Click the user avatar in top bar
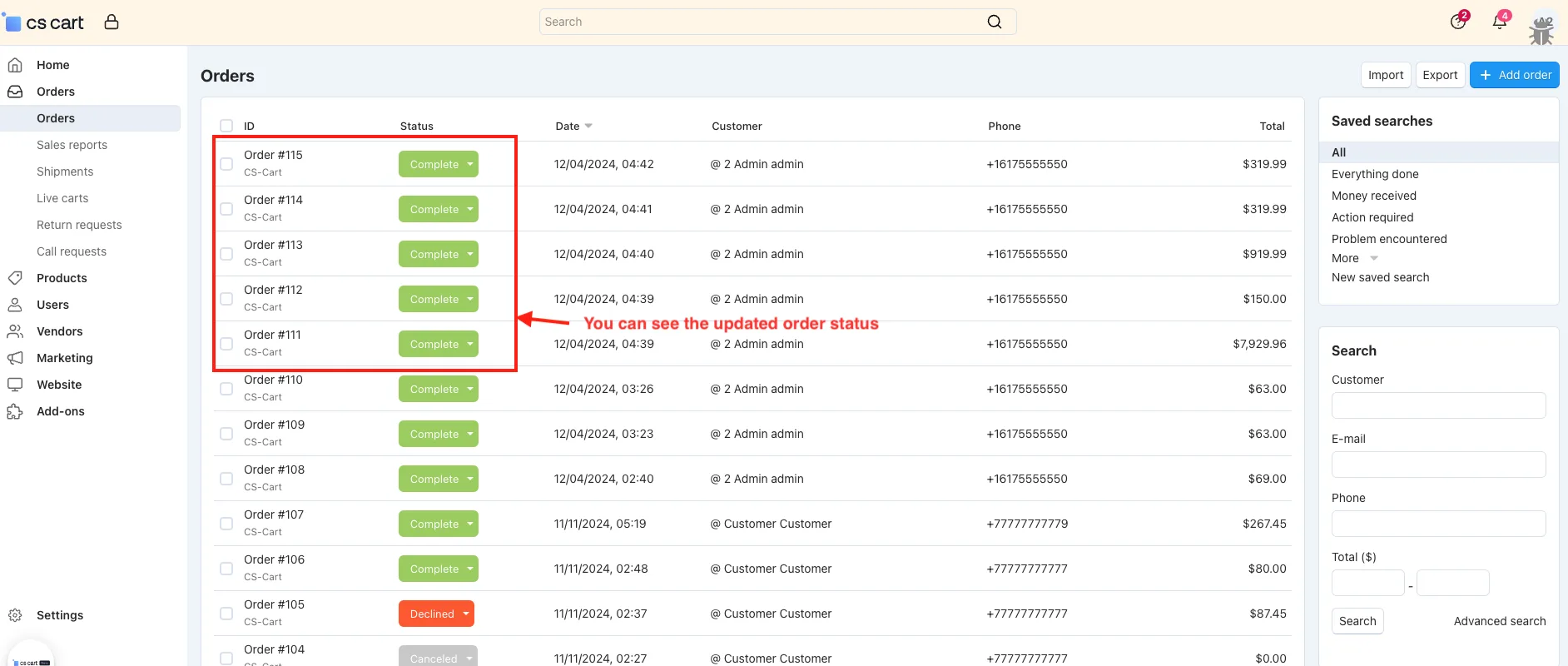Screen dimensions: 1568x666 pyautogui.click(x=1542, y=27)
